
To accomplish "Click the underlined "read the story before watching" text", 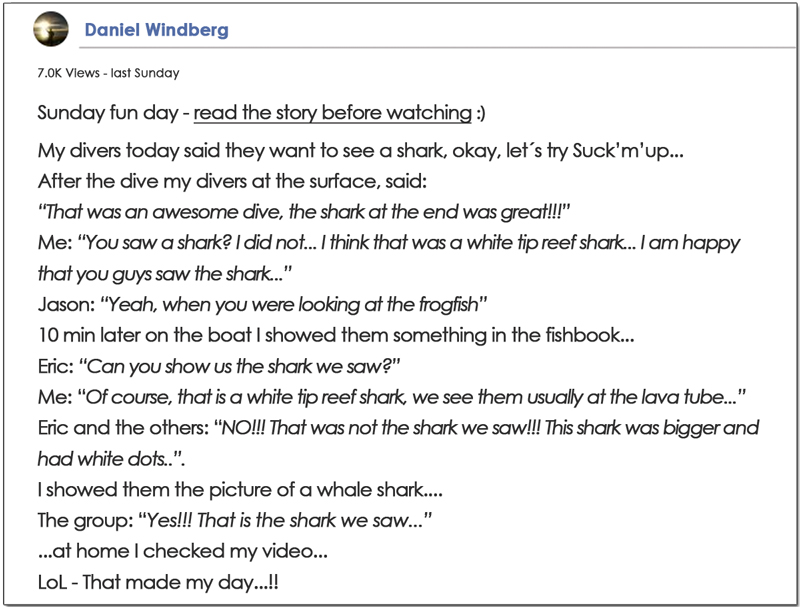I will [332, 112].
